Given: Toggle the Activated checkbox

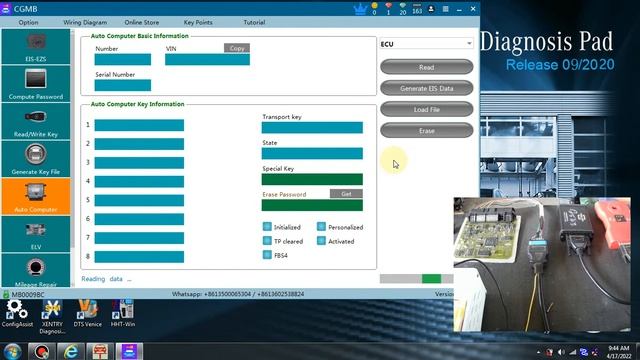Looking at the screenshot, I should (x=321, y=241).
